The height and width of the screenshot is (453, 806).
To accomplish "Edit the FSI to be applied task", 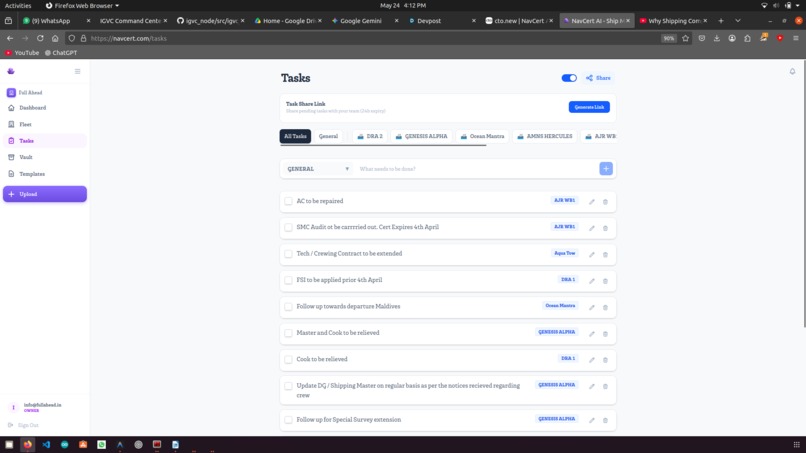I will click(592, 281).
